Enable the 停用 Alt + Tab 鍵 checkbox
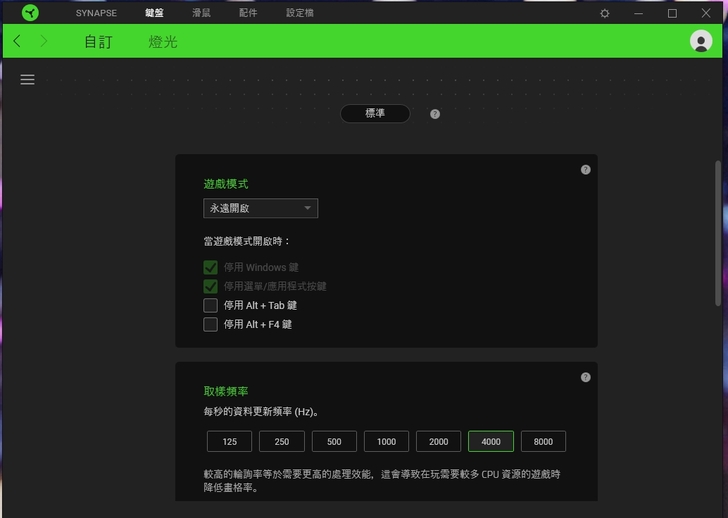Screen dimensions: 728x518 tap(210, 305)
